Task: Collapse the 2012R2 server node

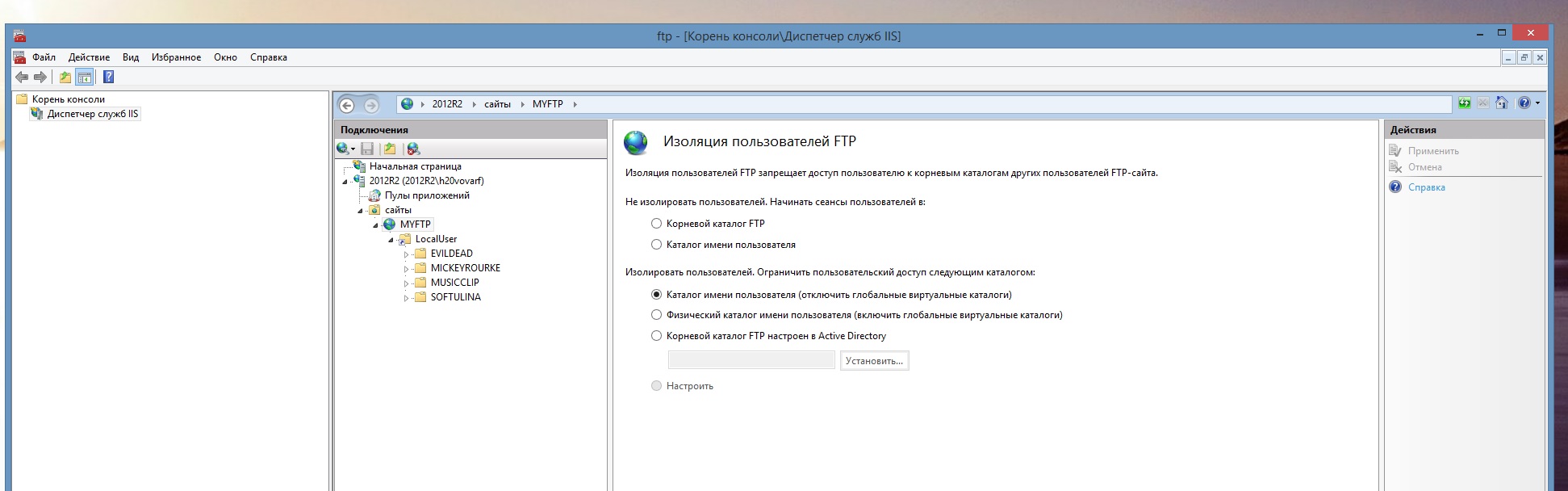Action: tap(345, 182)
